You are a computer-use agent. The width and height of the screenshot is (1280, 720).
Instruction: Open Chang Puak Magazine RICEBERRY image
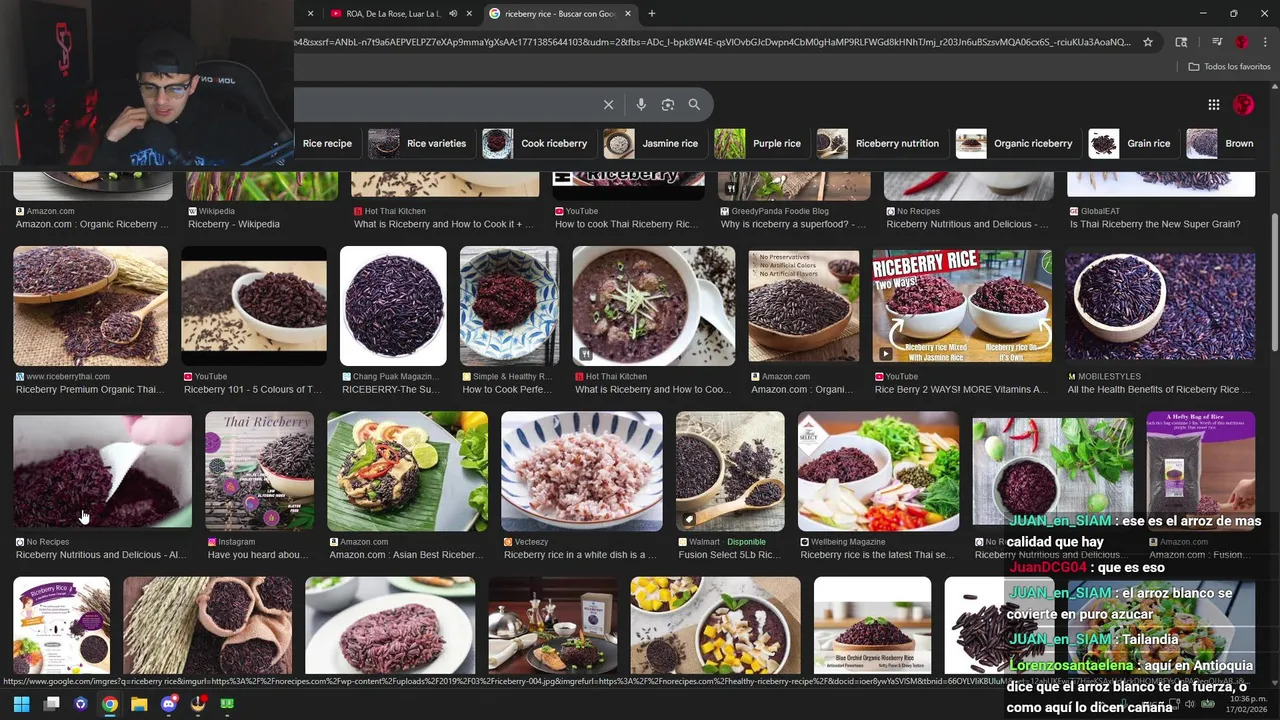coord(393,306)
